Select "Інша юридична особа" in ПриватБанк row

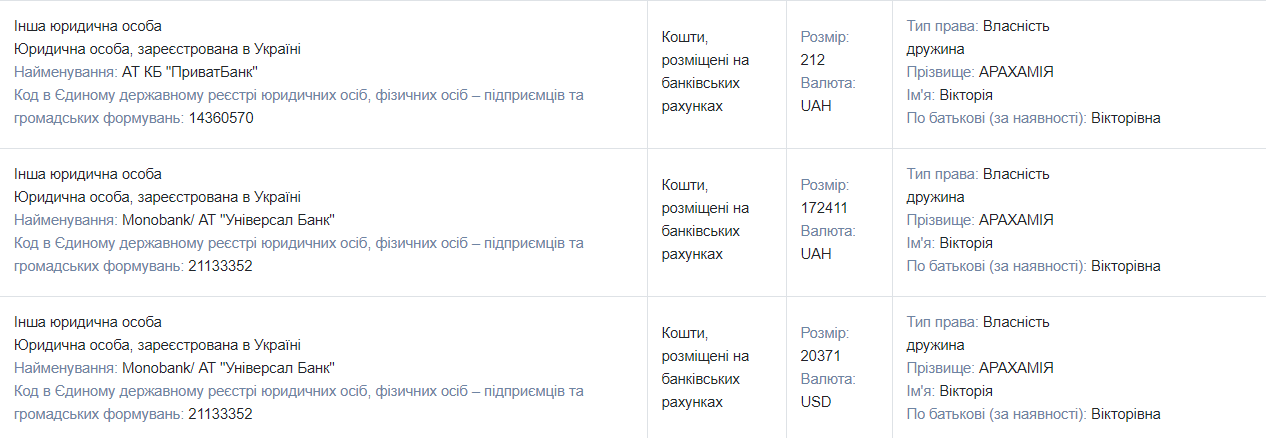click(87, 26)
